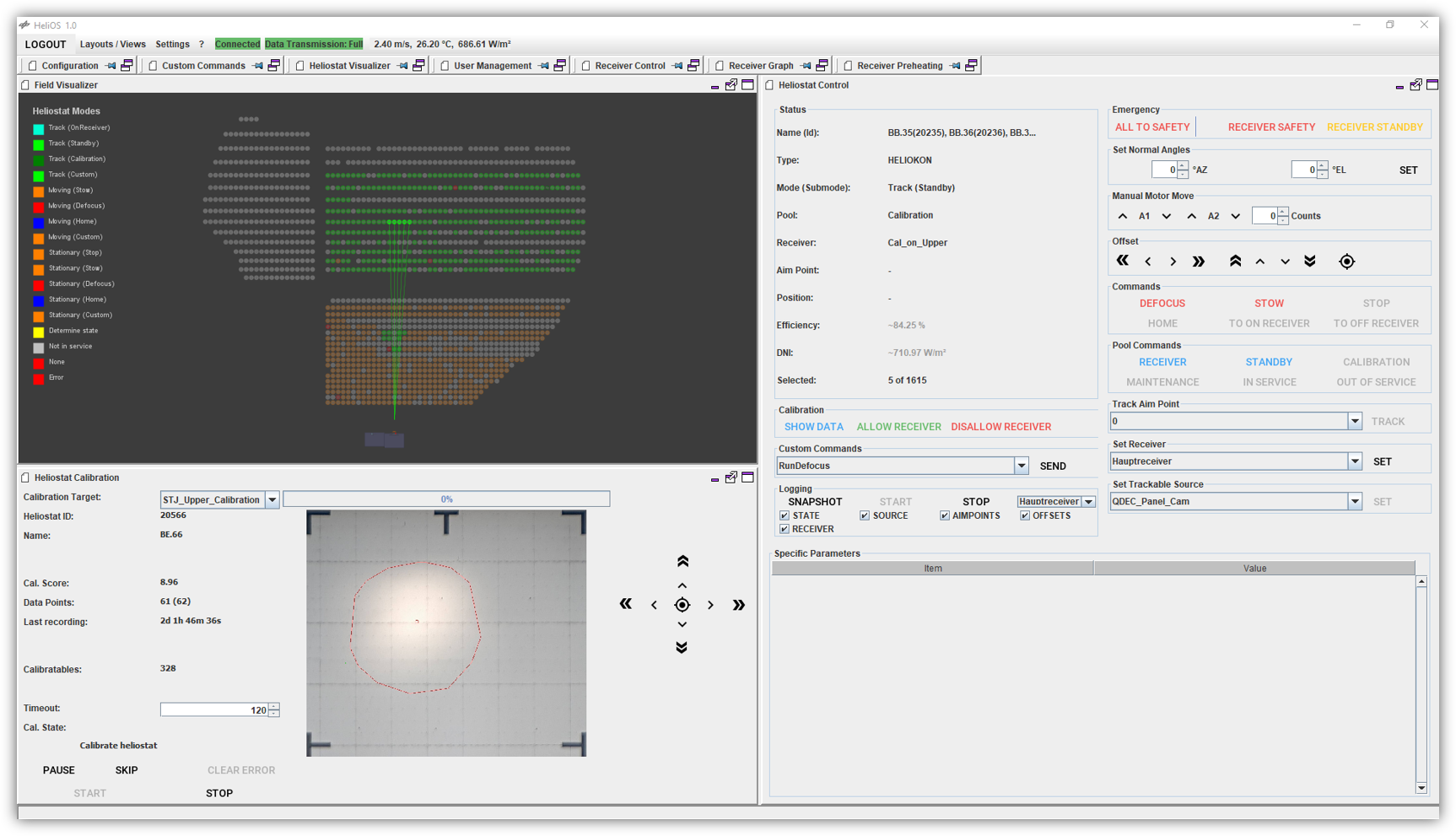Click the ALL TO SAFETY emergency button
The height and width of the screenshot is (836, 1456).
1151,127
